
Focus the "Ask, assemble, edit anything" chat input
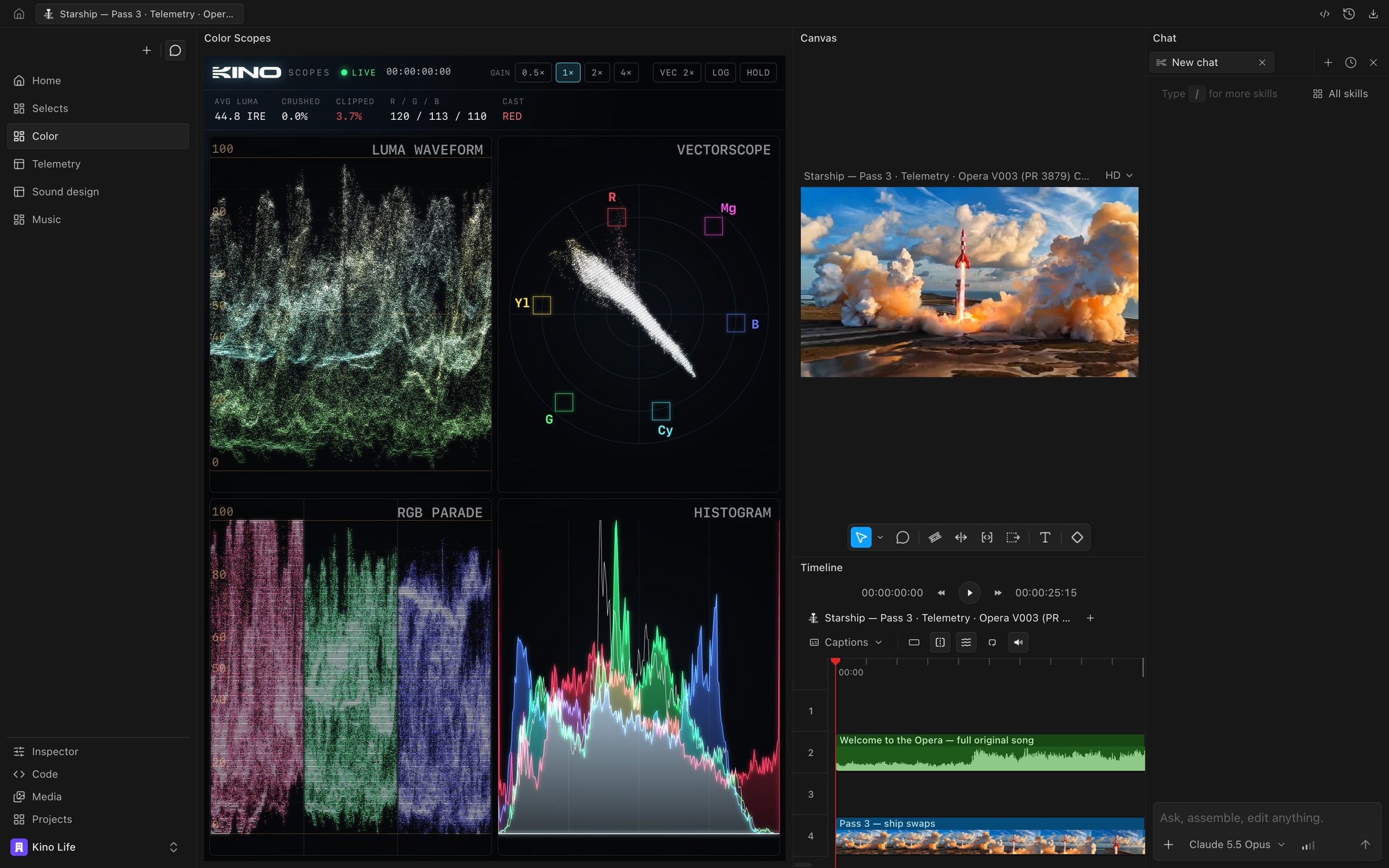[x=1266, y=818]
